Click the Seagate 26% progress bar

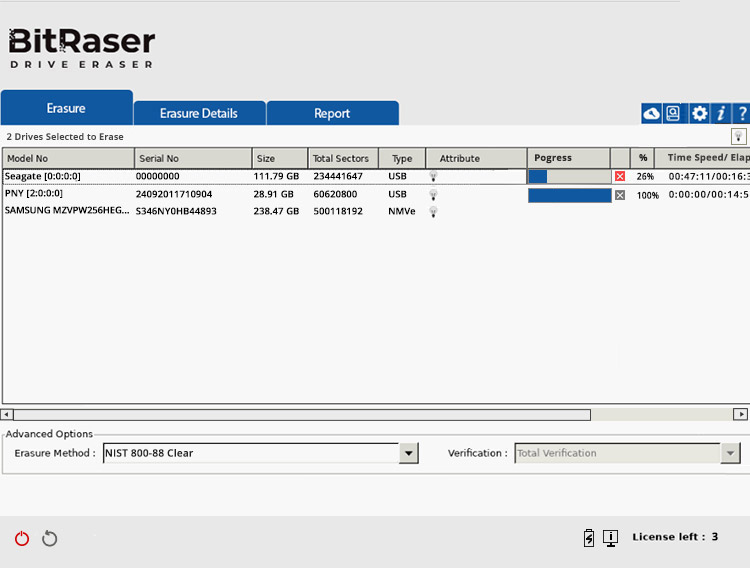(x=570, y=177)
